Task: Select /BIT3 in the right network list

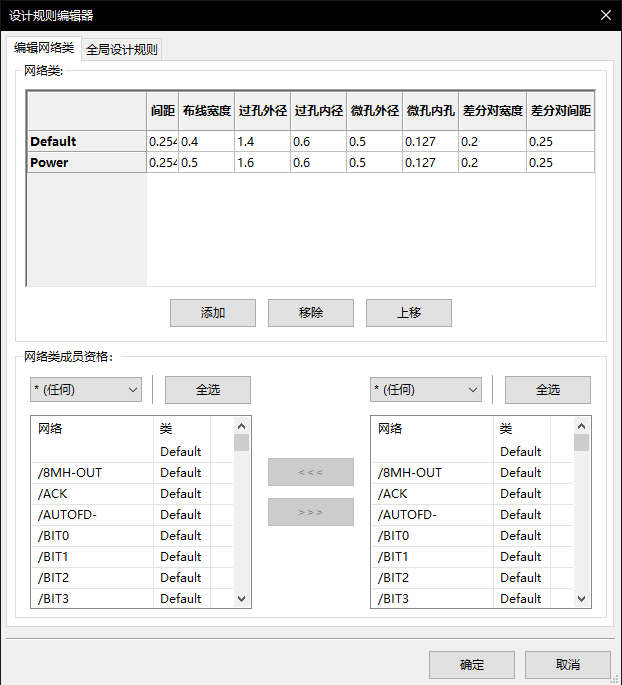Action: pyautogui.click(x=472, y=598)
